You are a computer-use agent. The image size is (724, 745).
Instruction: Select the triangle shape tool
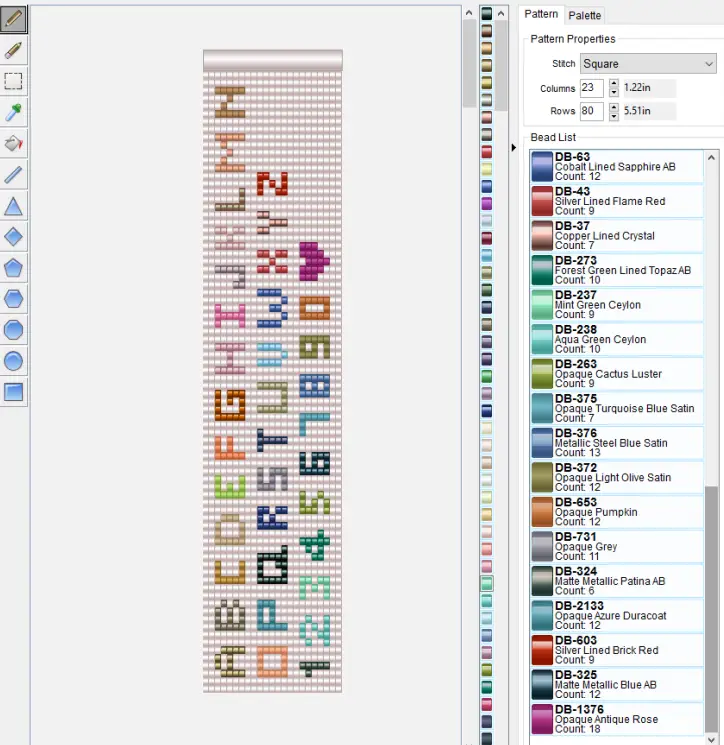coord(14,206)
